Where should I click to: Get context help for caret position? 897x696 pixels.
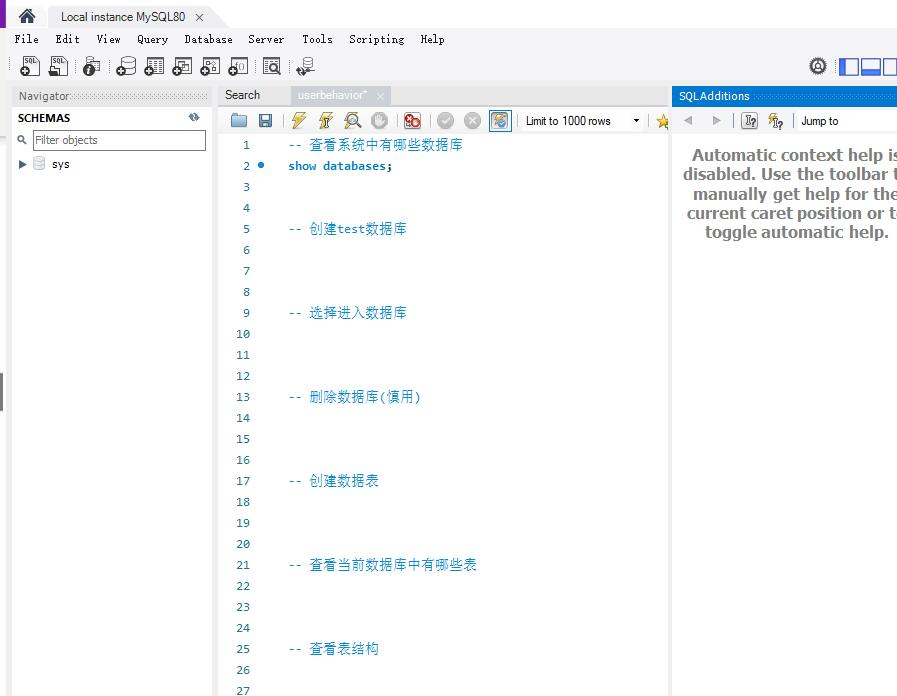coord(749,121)
